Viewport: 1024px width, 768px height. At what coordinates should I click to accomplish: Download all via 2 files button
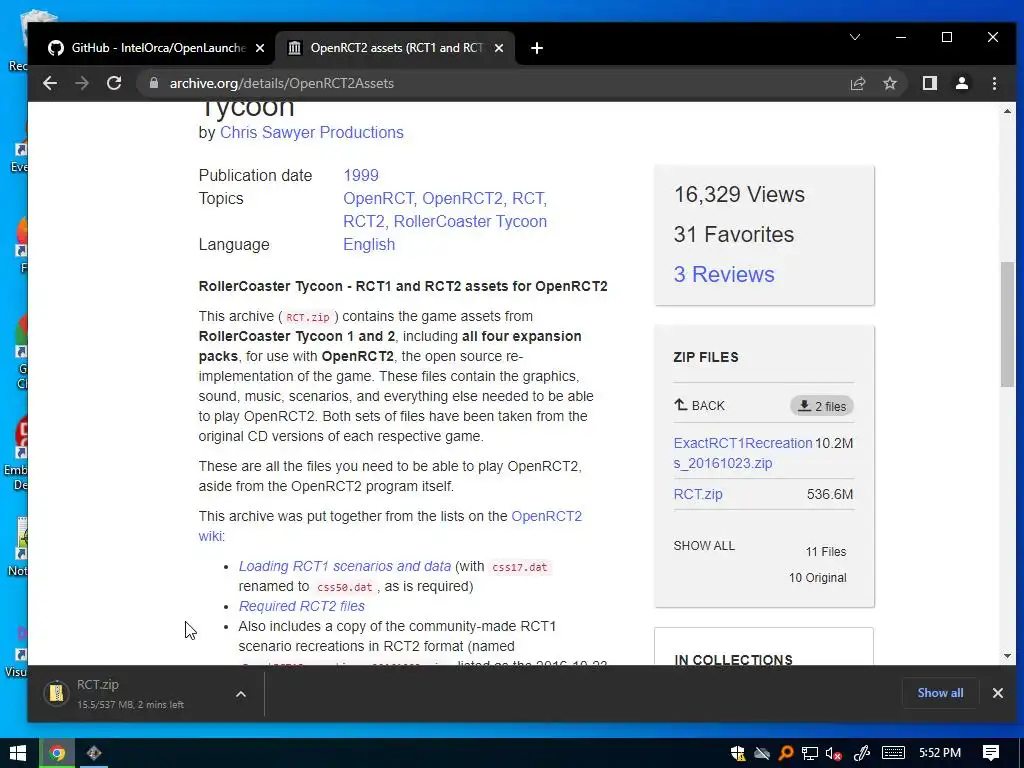tap(822, 406)
